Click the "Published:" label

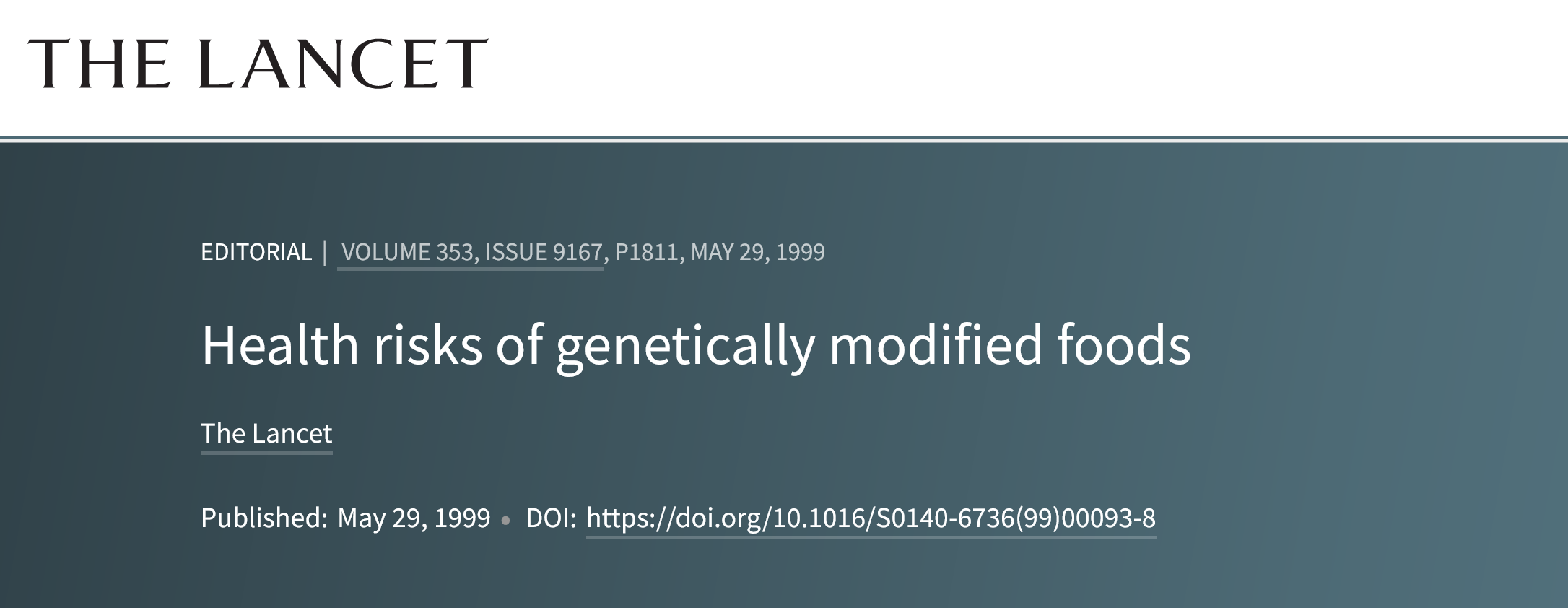[x=264, y=518]
